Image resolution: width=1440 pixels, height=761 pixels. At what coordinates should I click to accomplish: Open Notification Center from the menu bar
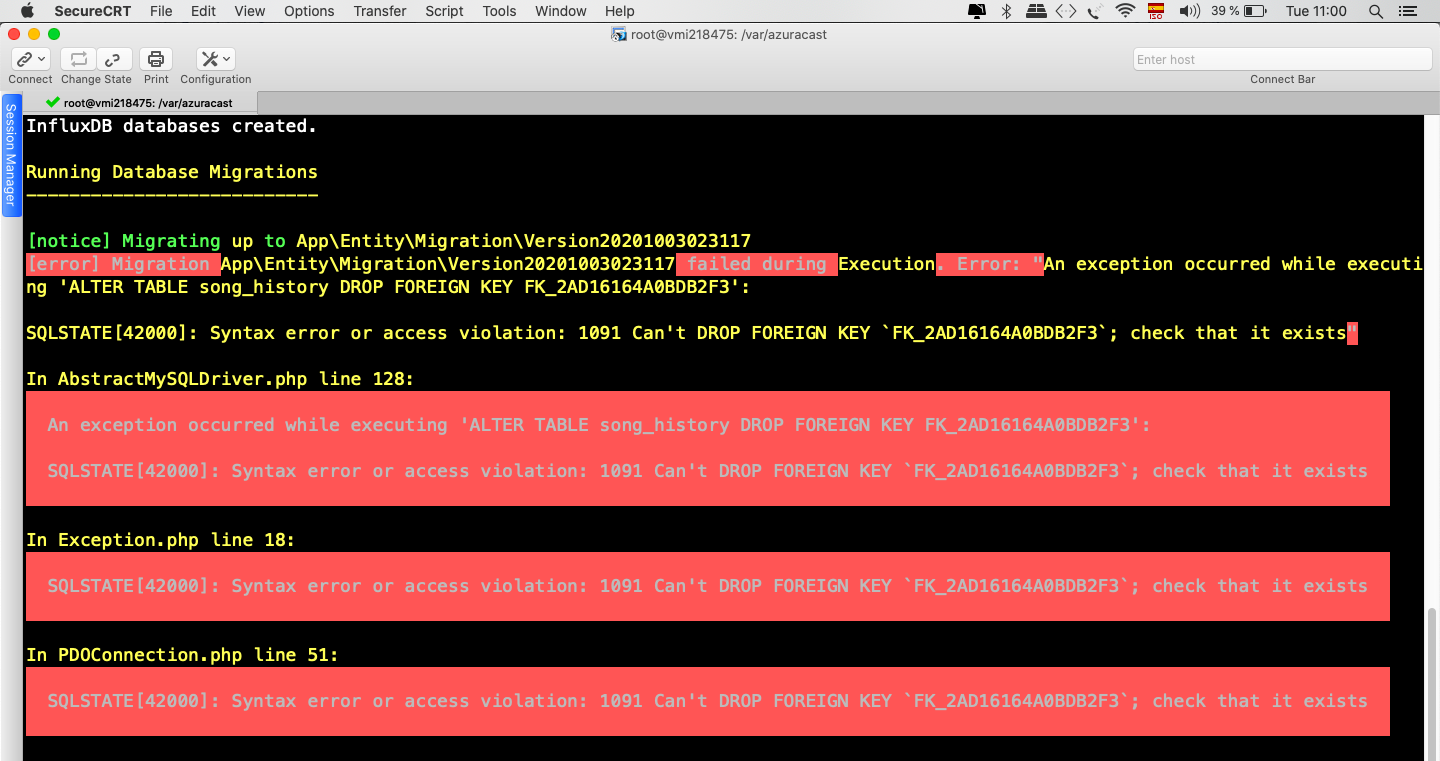coord(1409,11)
